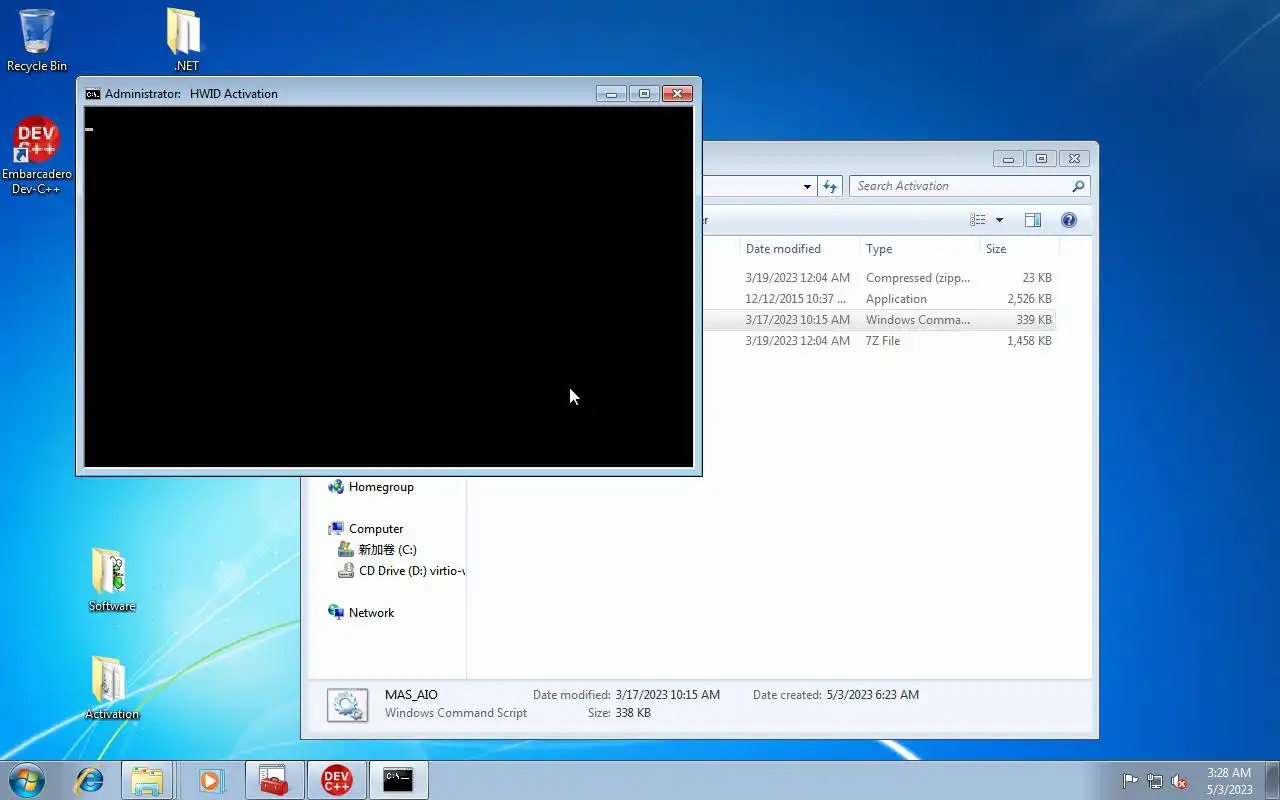Select the Windows Command Script 339 KB row
This screenshot has width=1280, height=800.
point(880,320)
